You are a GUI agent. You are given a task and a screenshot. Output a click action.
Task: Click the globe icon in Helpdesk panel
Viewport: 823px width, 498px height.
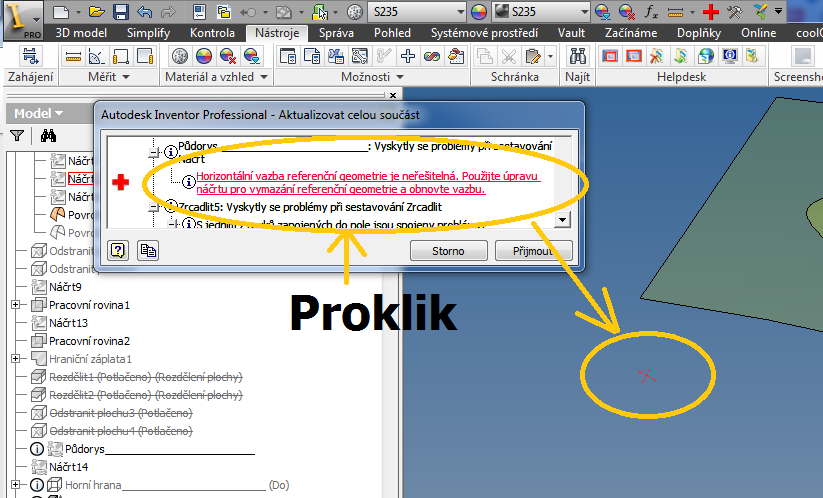(705, 56)
